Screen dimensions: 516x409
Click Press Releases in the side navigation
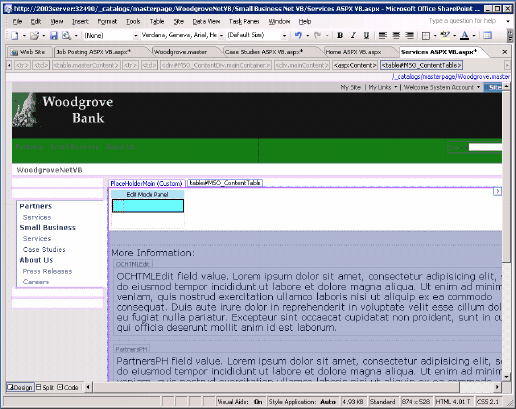click(x=47, y=271)
